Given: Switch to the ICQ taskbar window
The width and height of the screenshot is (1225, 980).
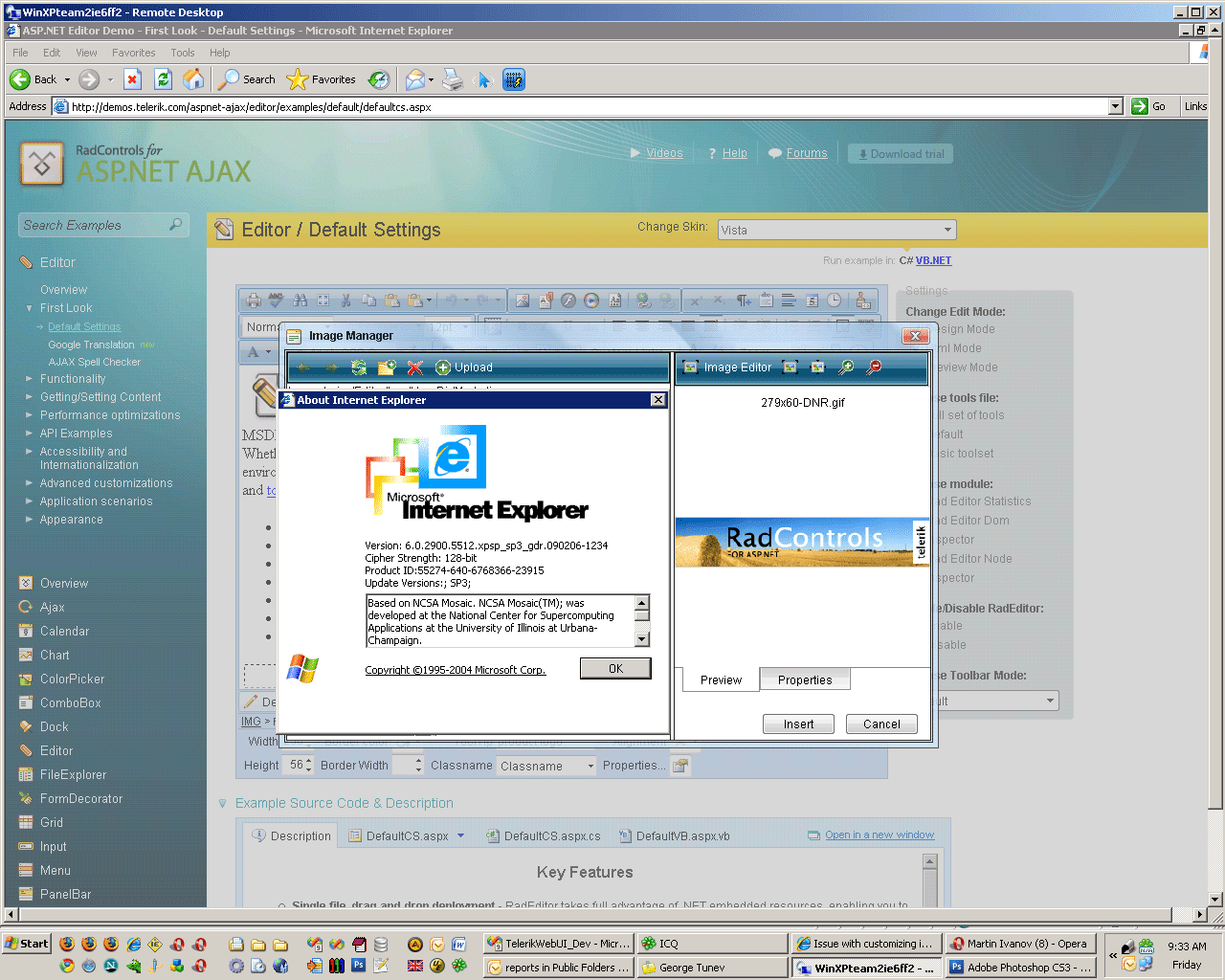Looking at the screenshot, I should point(713,944).
